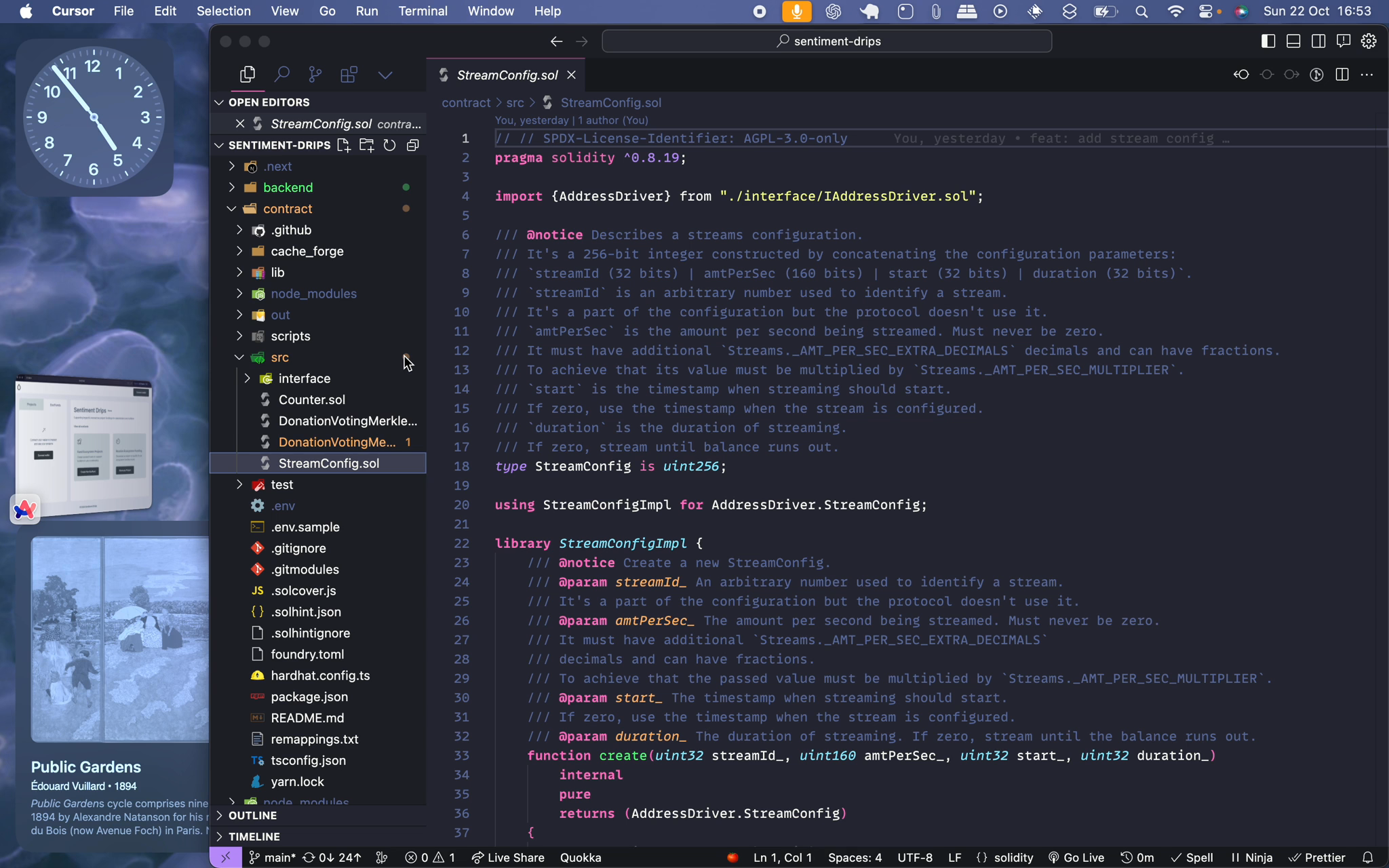Open foundry.toml file

307,654
